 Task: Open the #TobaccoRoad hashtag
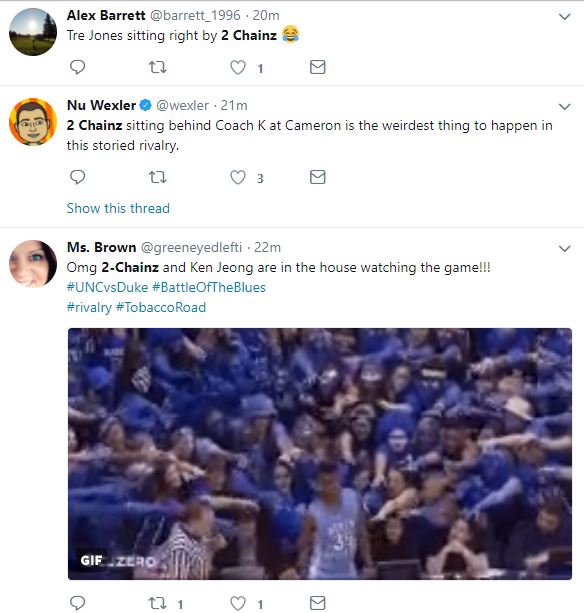[161, 307]
